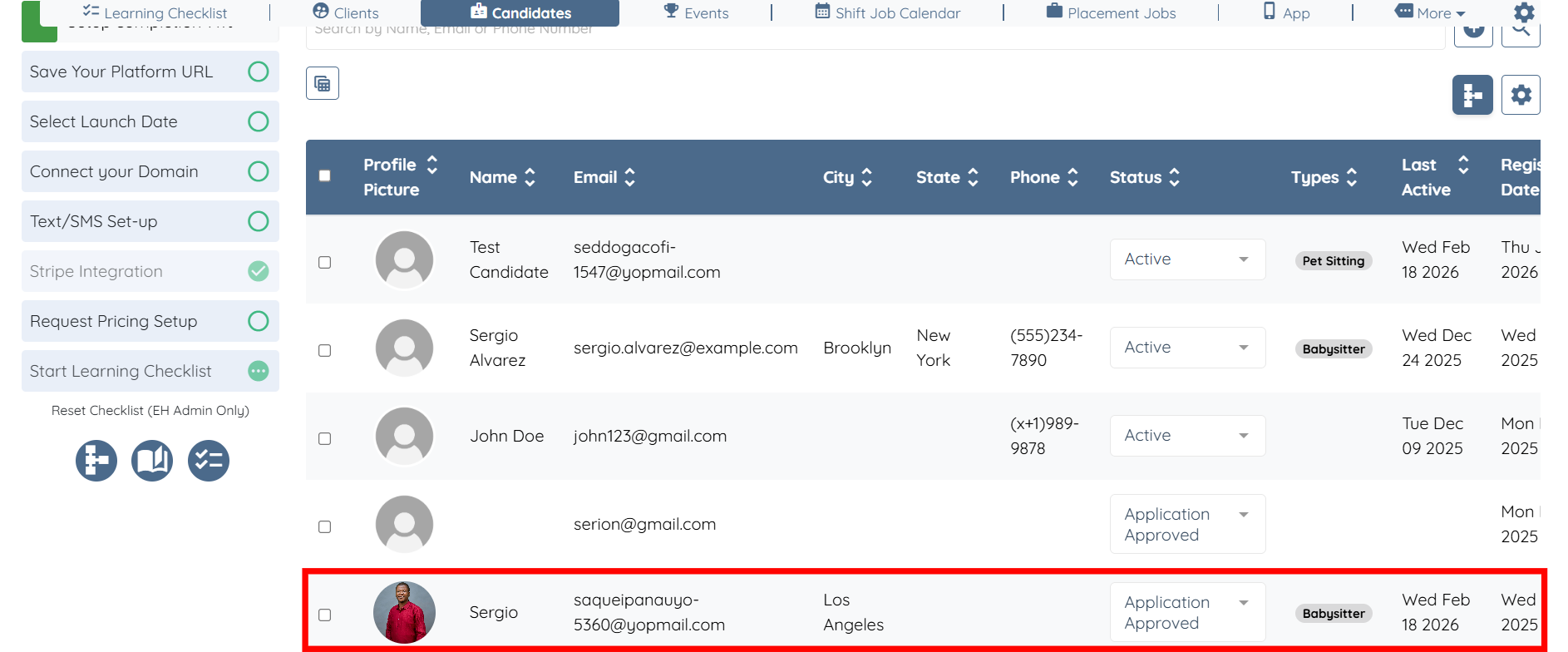
Task: Click the Los Angeles city cell
Action: click(854, 612)
